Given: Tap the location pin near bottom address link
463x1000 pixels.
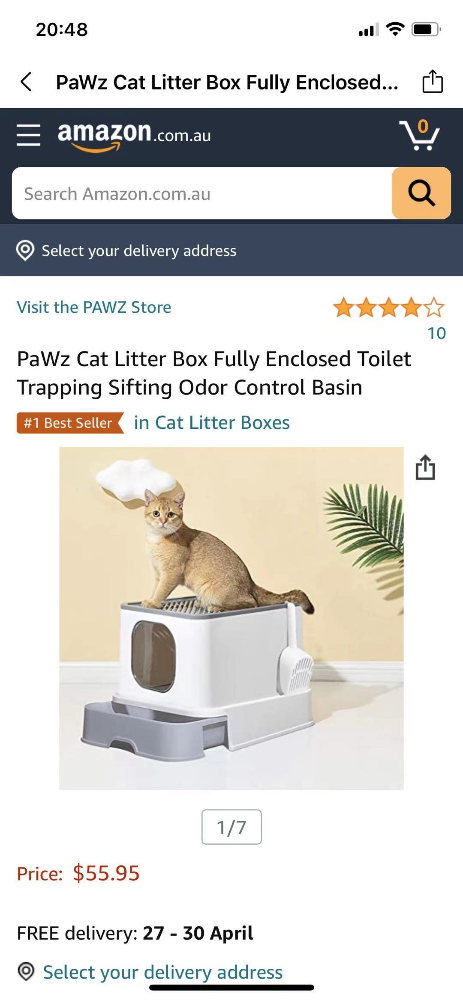Looking at the screenshot, I should tap(26, 972).
